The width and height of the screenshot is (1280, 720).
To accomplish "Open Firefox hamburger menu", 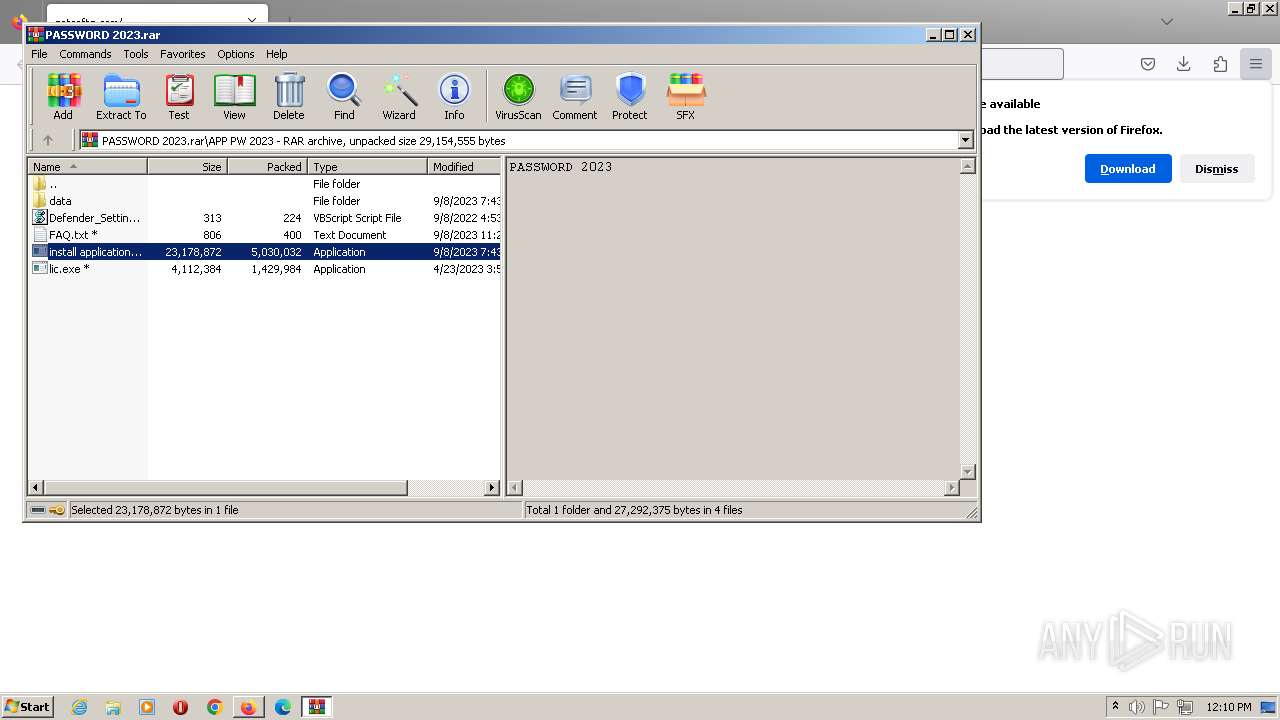I will click(1255, 64).
